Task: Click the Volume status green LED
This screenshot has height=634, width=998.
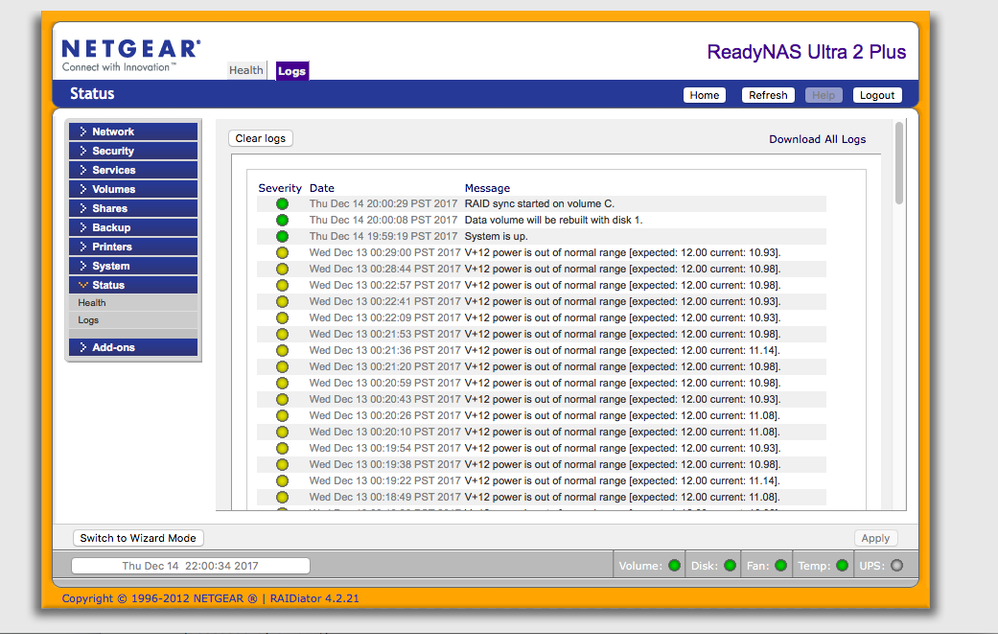Action: pyautogui.click(x=675, y=565)
